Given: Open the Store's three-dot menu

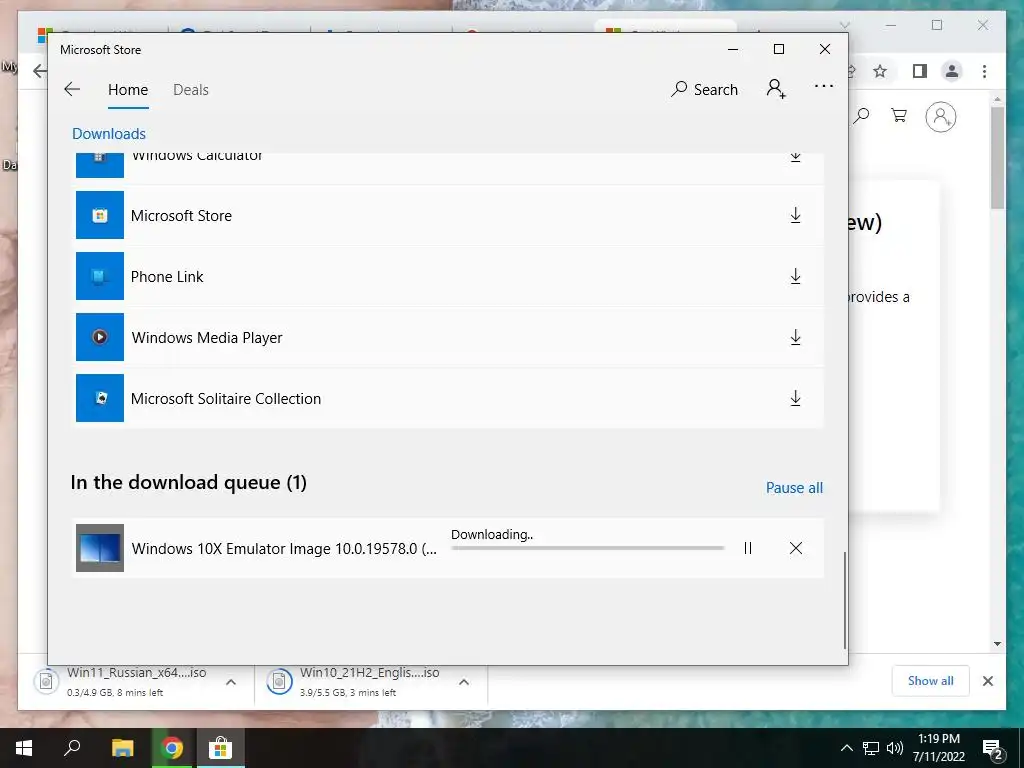Looking at the screenshot, I should coord(824,86).
